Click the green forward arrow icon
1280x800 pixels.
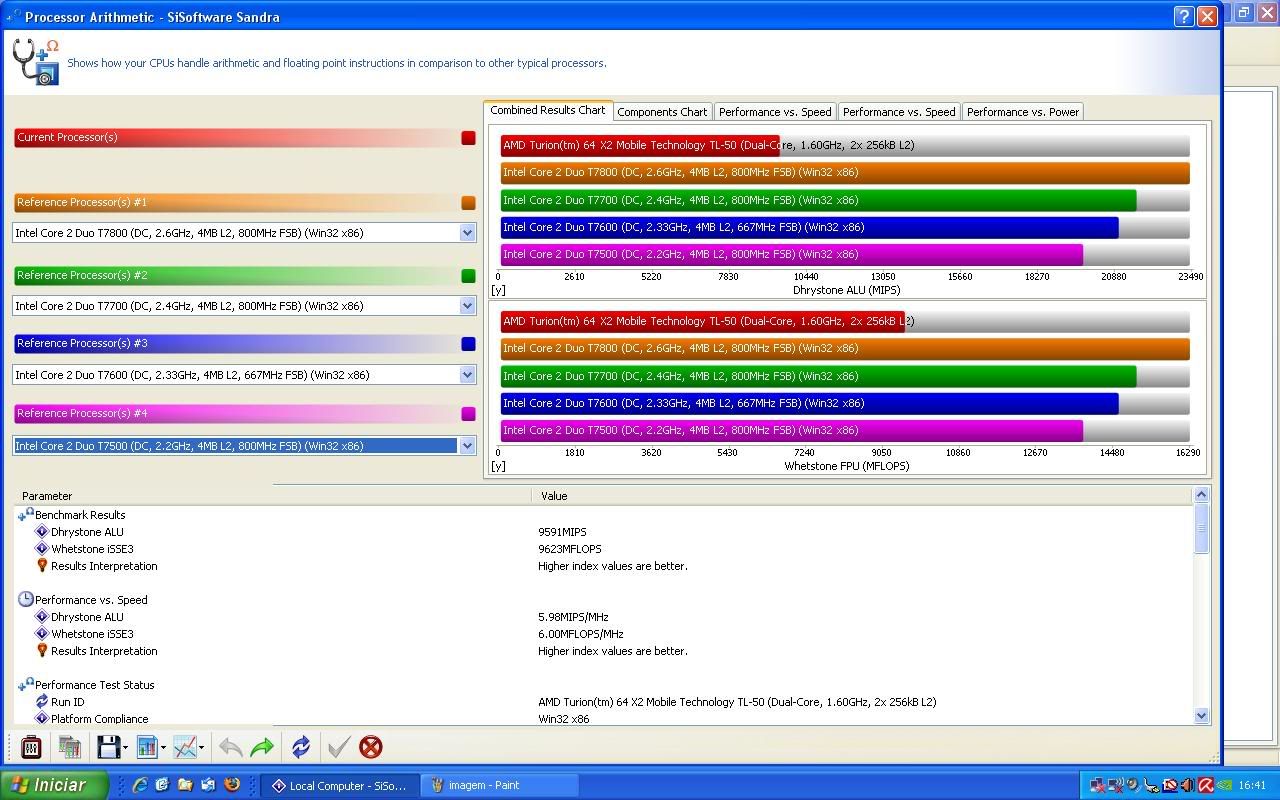(262, 747)
